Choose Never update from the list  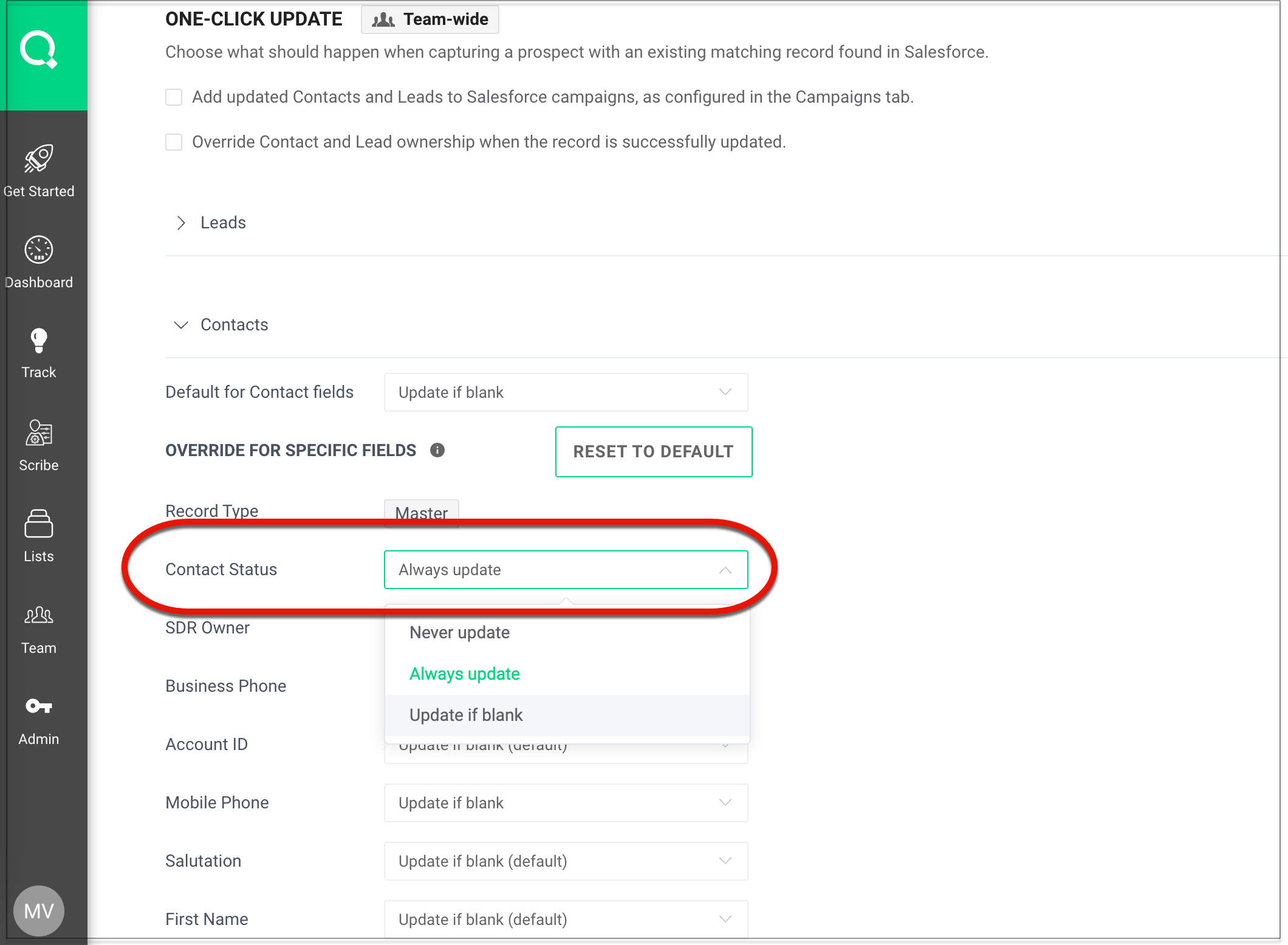click(459, 632)
